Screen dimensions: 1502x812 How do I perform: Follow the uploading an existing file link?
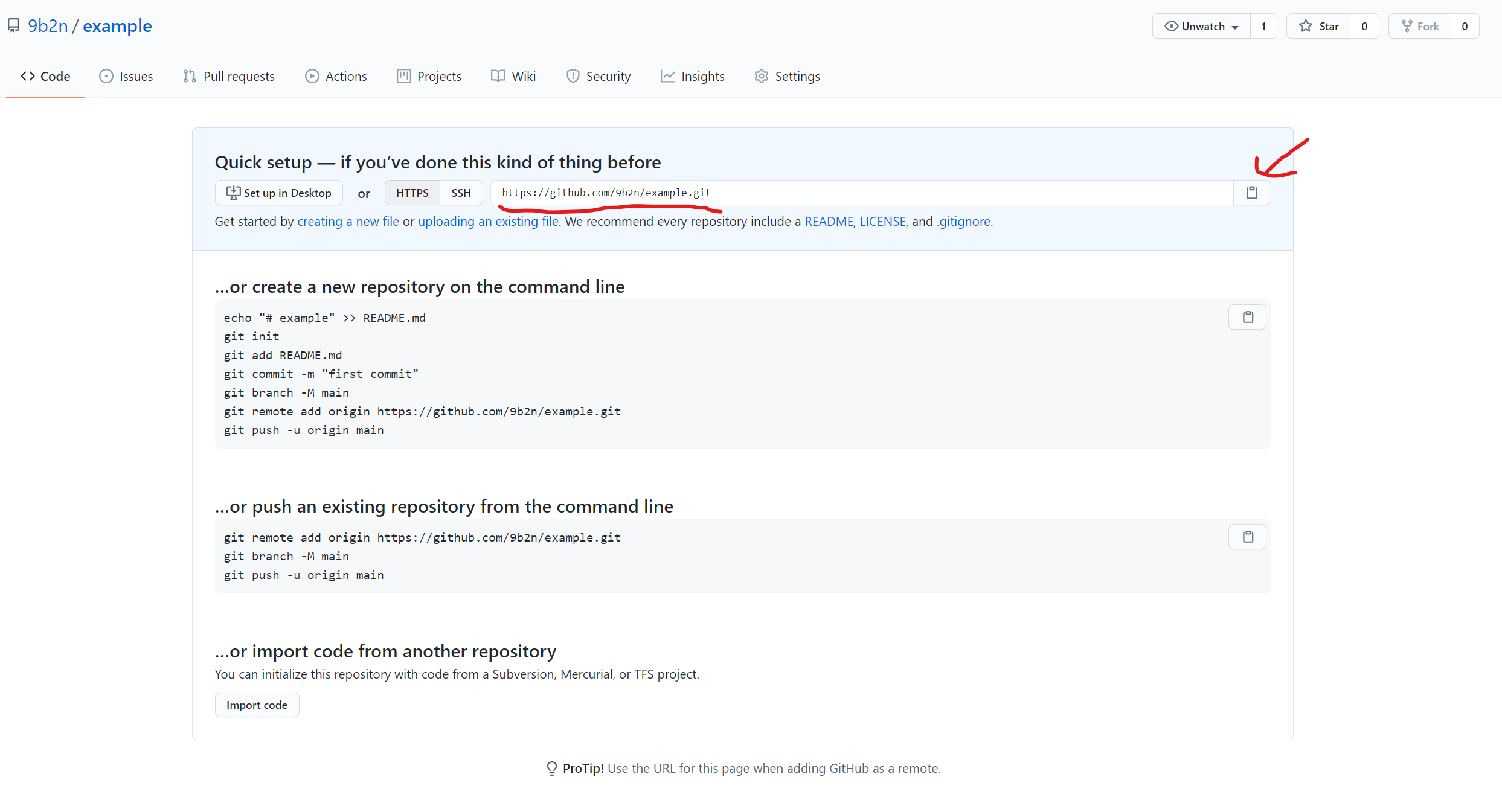click(489, 222)
